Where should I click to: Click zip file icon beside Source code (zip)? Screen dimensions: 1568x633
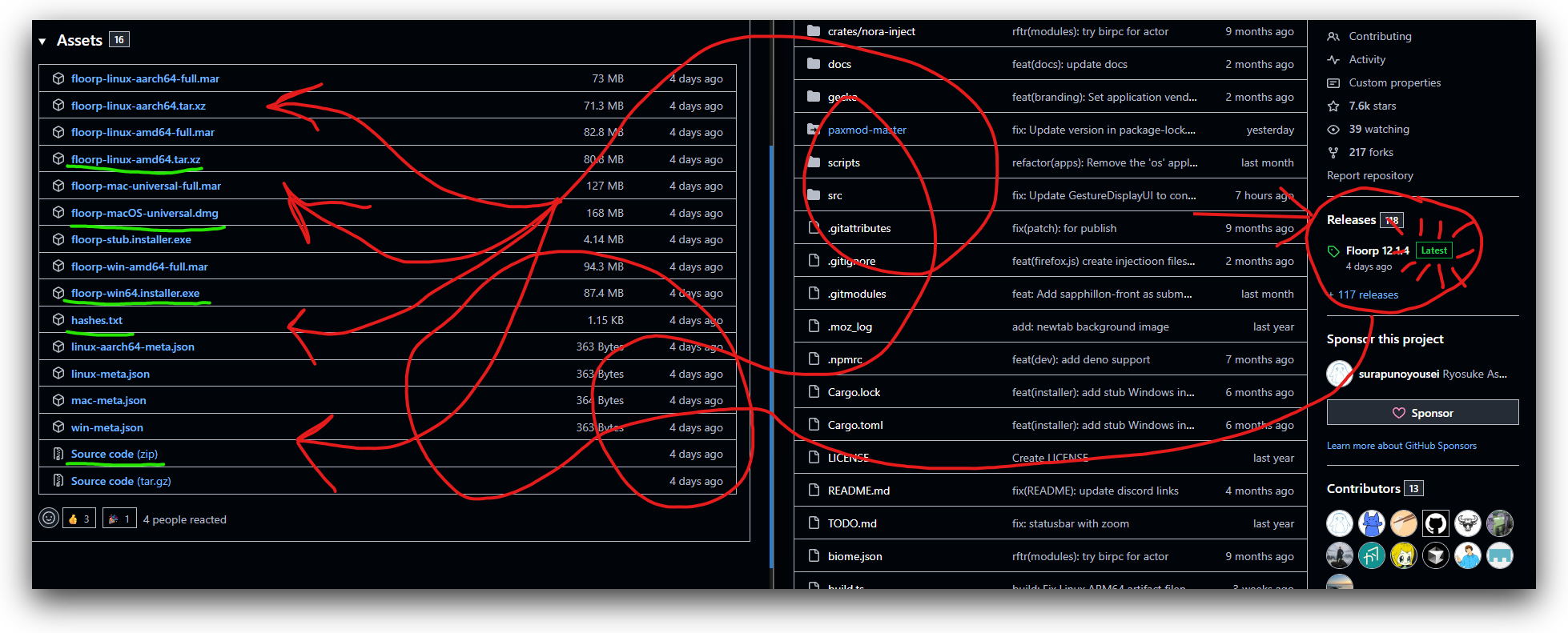click(58, 454)
